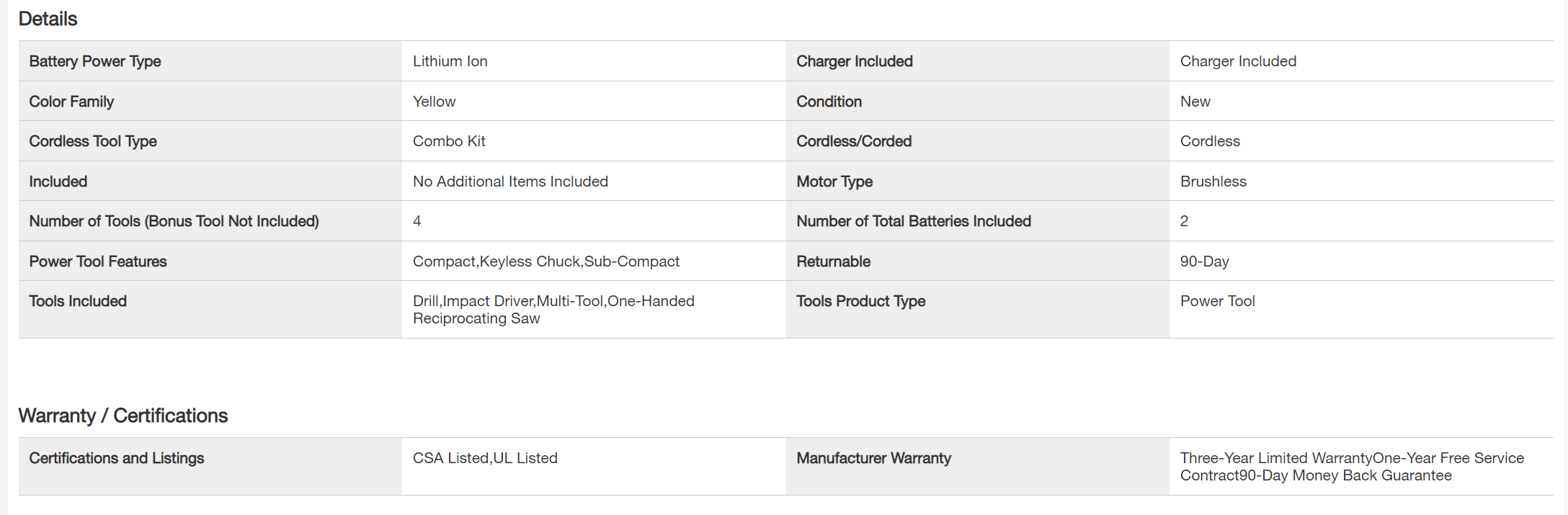
Task: Click the Number of Tools label
Action: pos(174,221)
